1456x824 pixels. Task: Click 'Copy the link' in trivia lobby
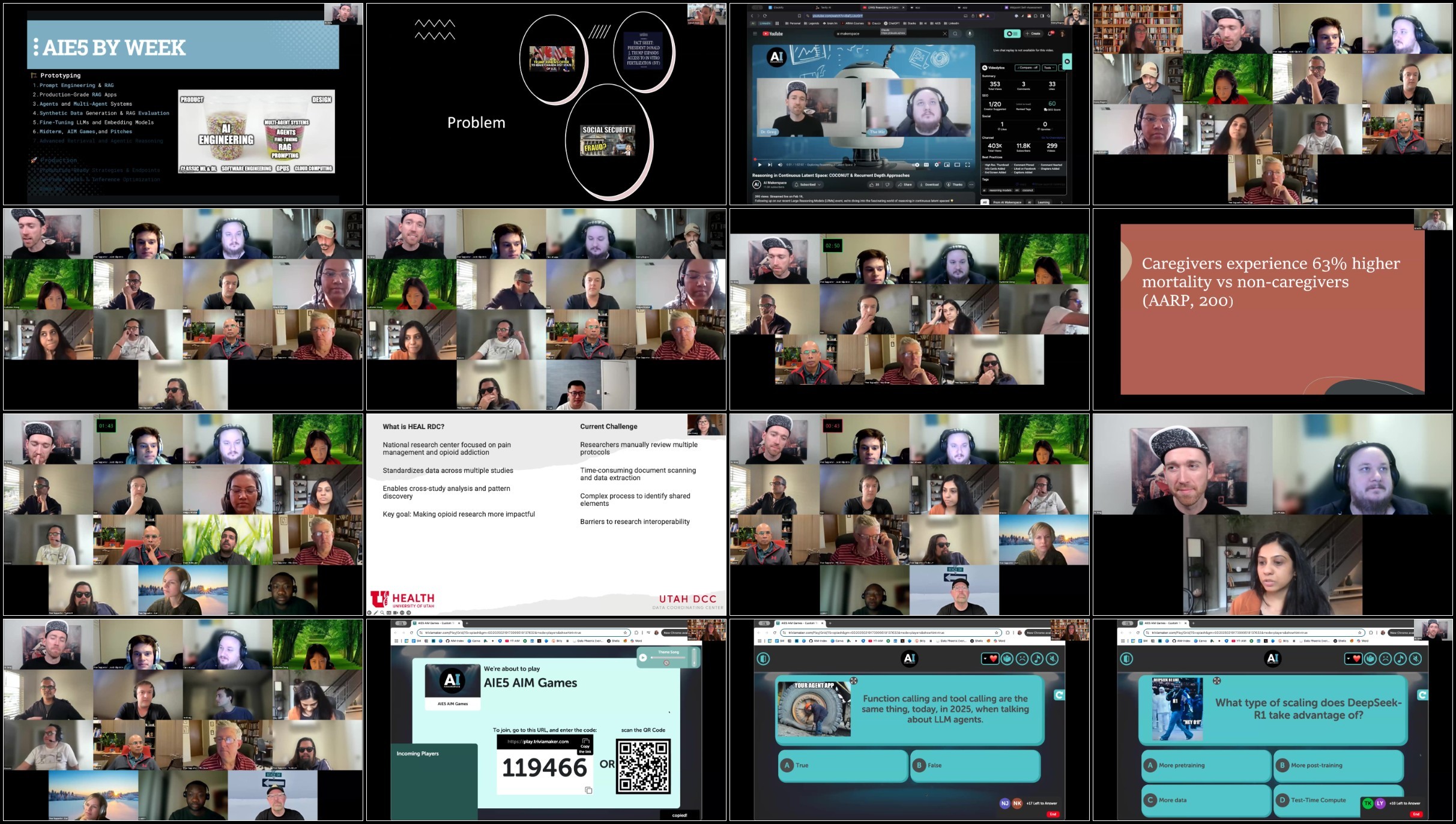click(585, 746)
